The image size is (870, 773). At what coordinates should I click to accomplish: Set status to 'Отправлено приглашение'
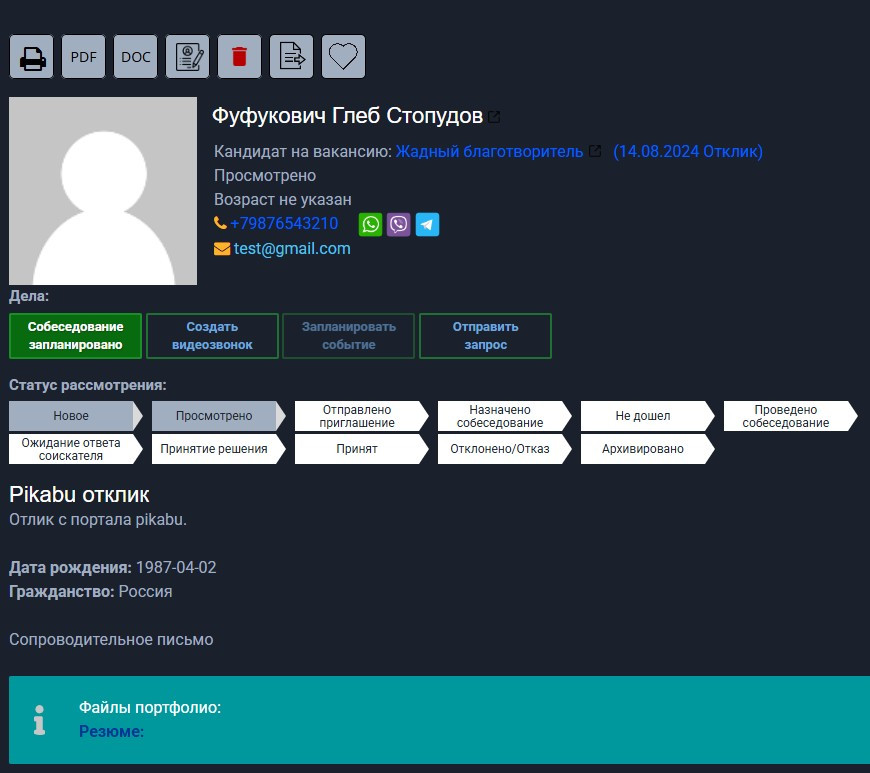pyautogui.click(x=356, y=416)
